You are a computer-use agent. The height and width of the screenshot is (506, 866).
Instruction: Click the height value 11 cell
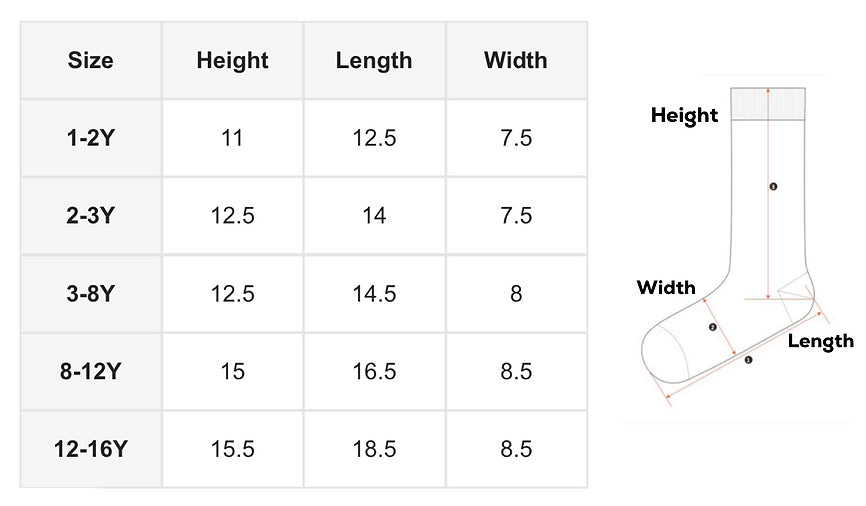tap(233, 138)
